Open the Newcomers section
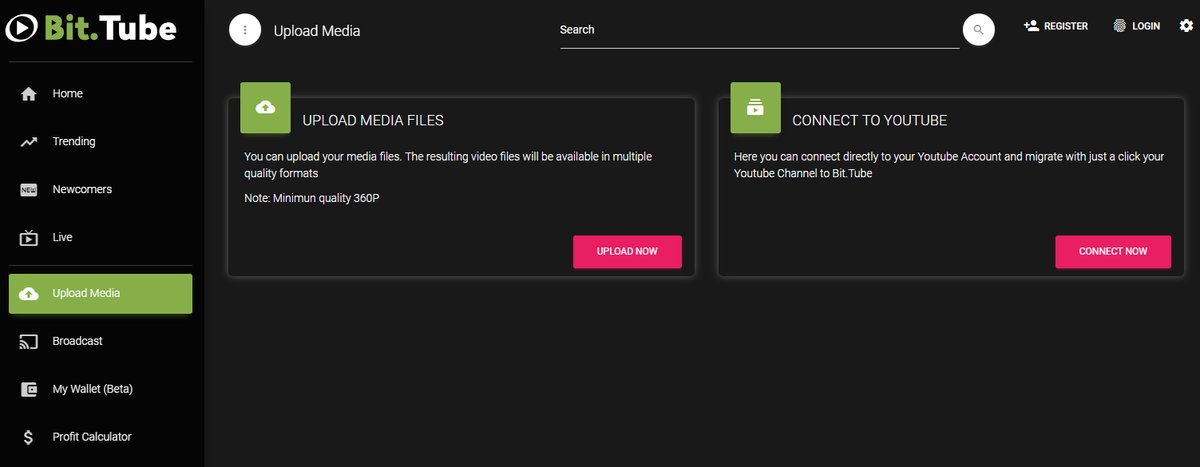Viewport: 1200px width, 467px height. 100,190
